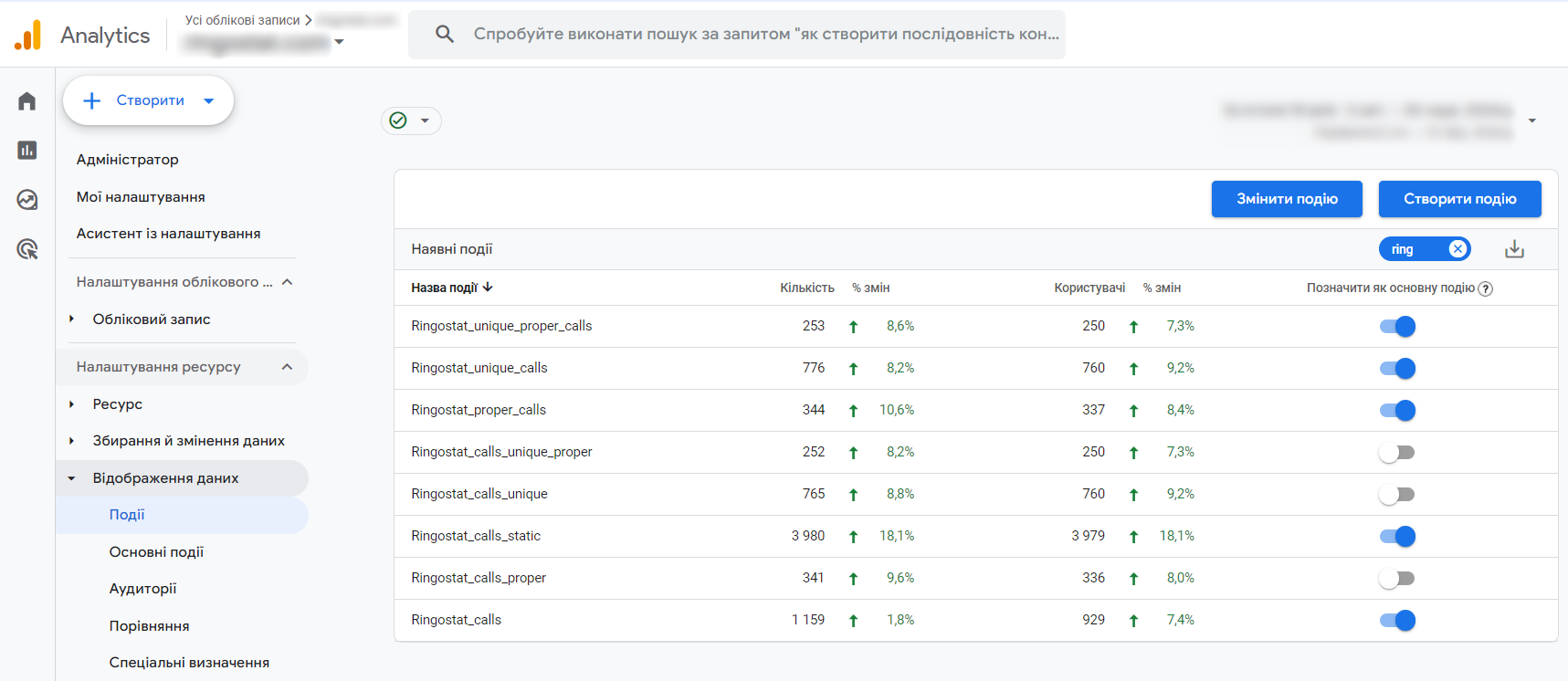Screen dimensions: 1568x681
Task: Click the Створити подію button
Action: pyautogui.click(x=1459, y=199)
